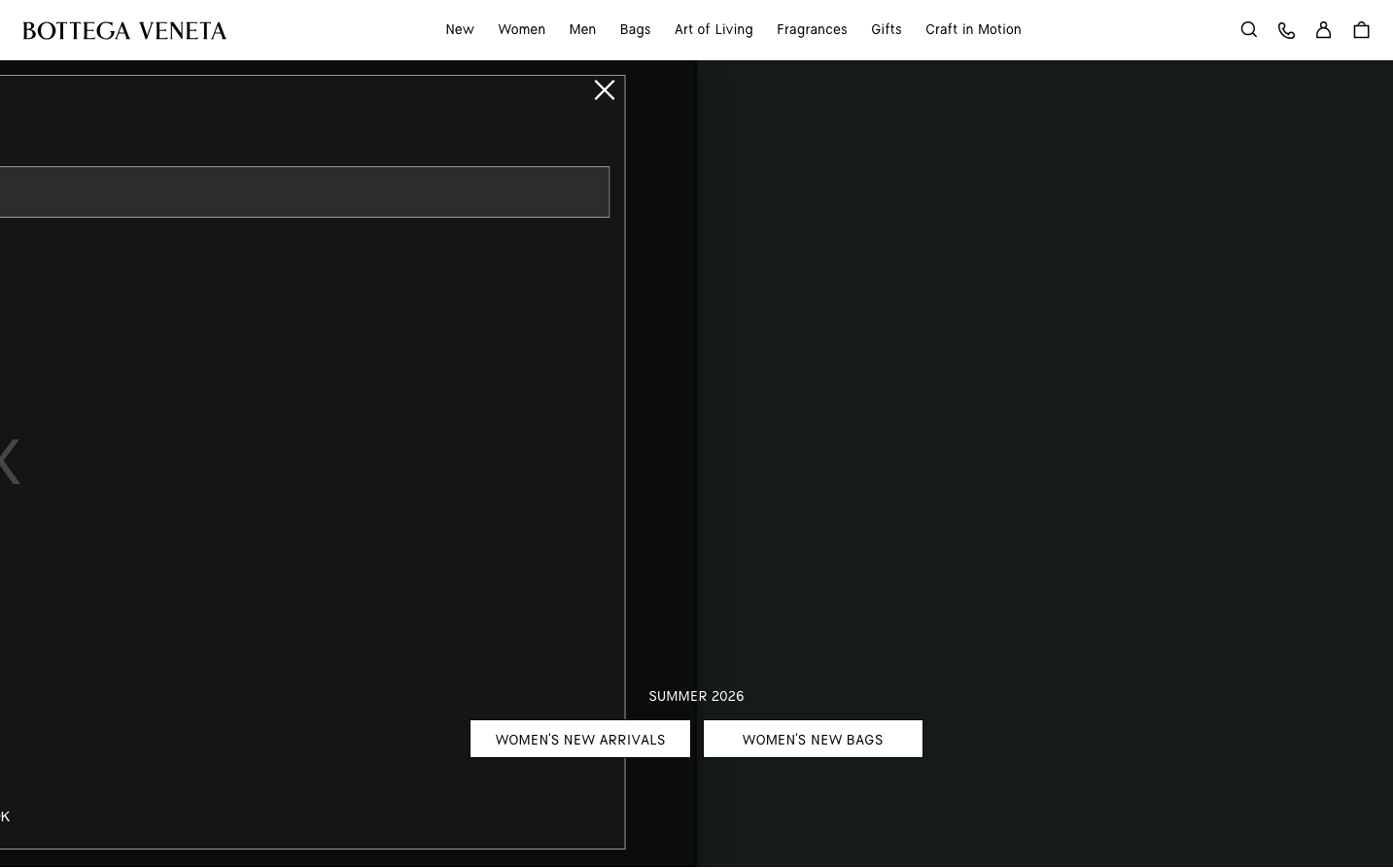
Task: Go to Bottega Veneta logo homepage
Action: [x=124, y=30]
